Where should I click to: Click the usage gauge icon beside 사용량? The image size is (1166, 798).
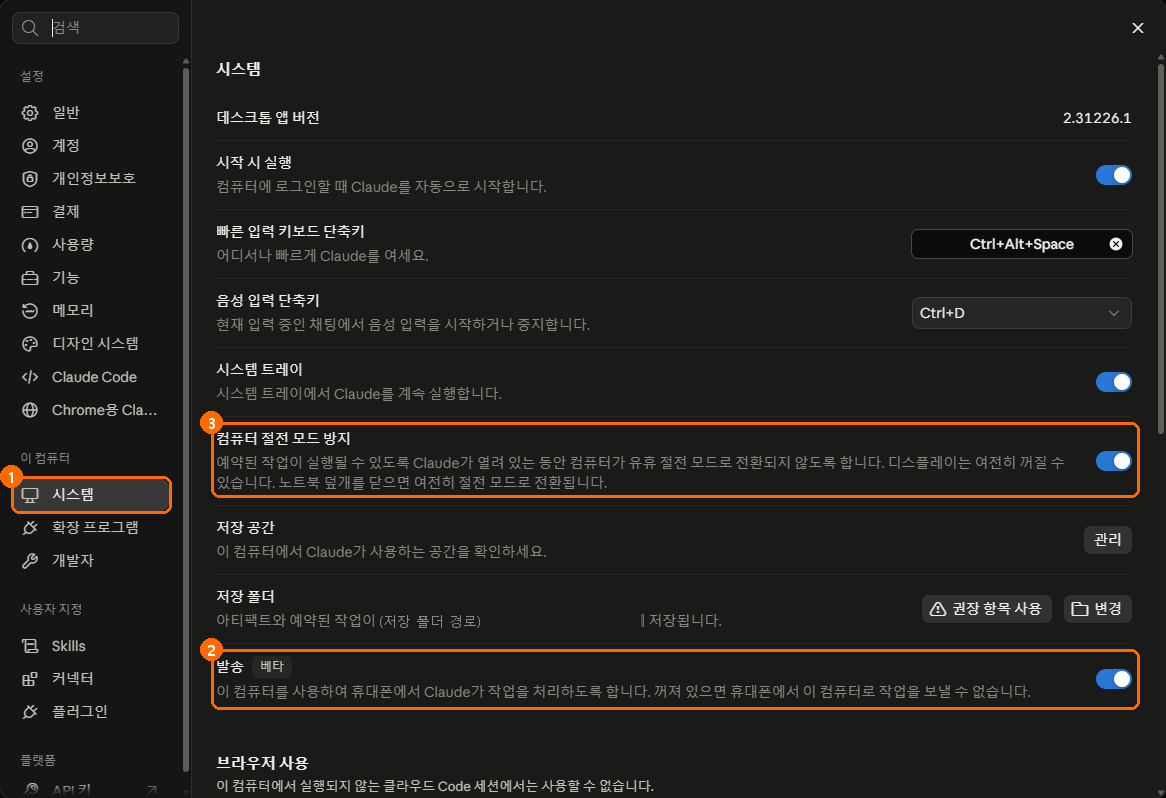[x=30, y=245]
